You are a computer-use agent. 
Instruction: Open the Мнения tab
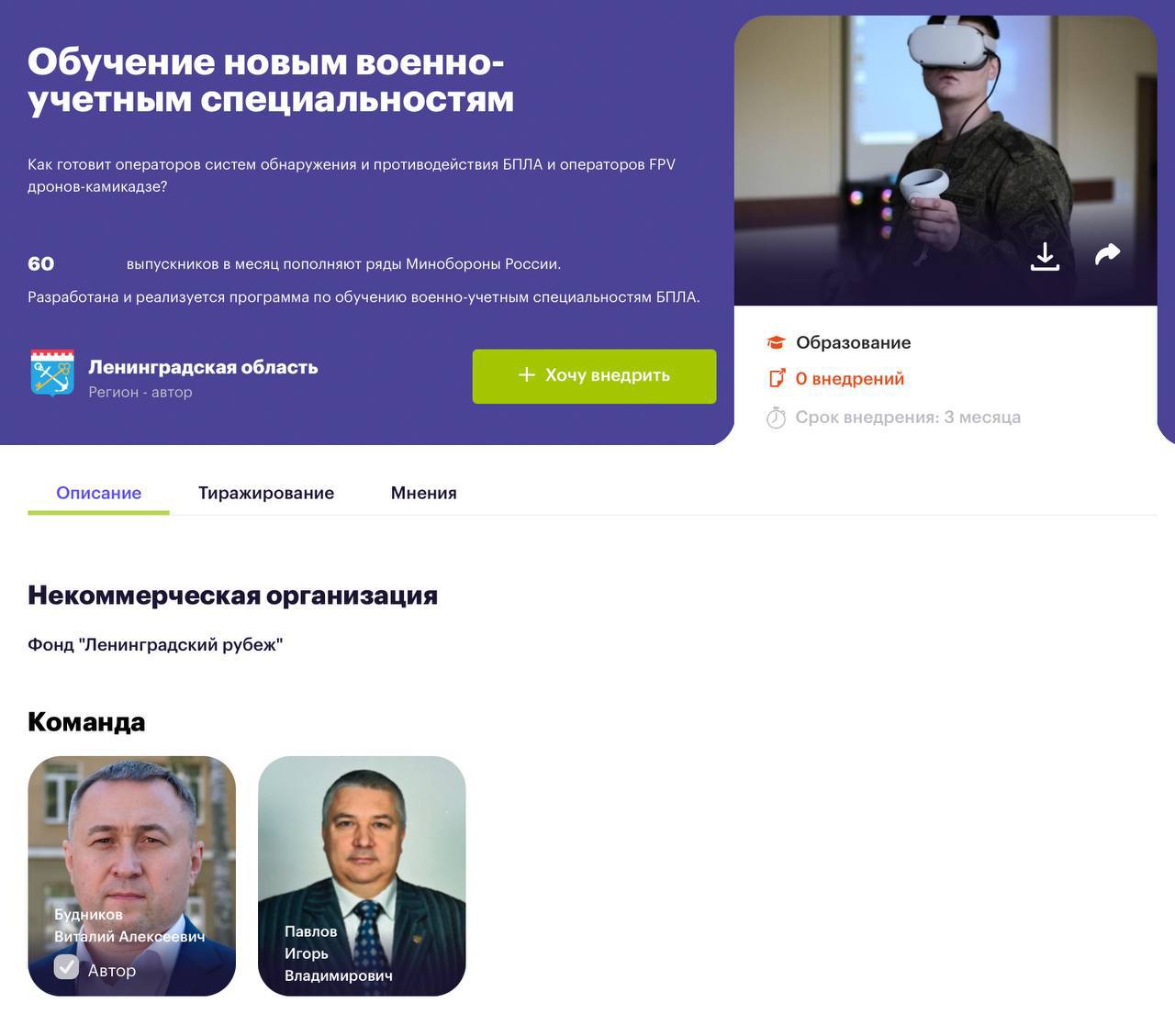424,493
